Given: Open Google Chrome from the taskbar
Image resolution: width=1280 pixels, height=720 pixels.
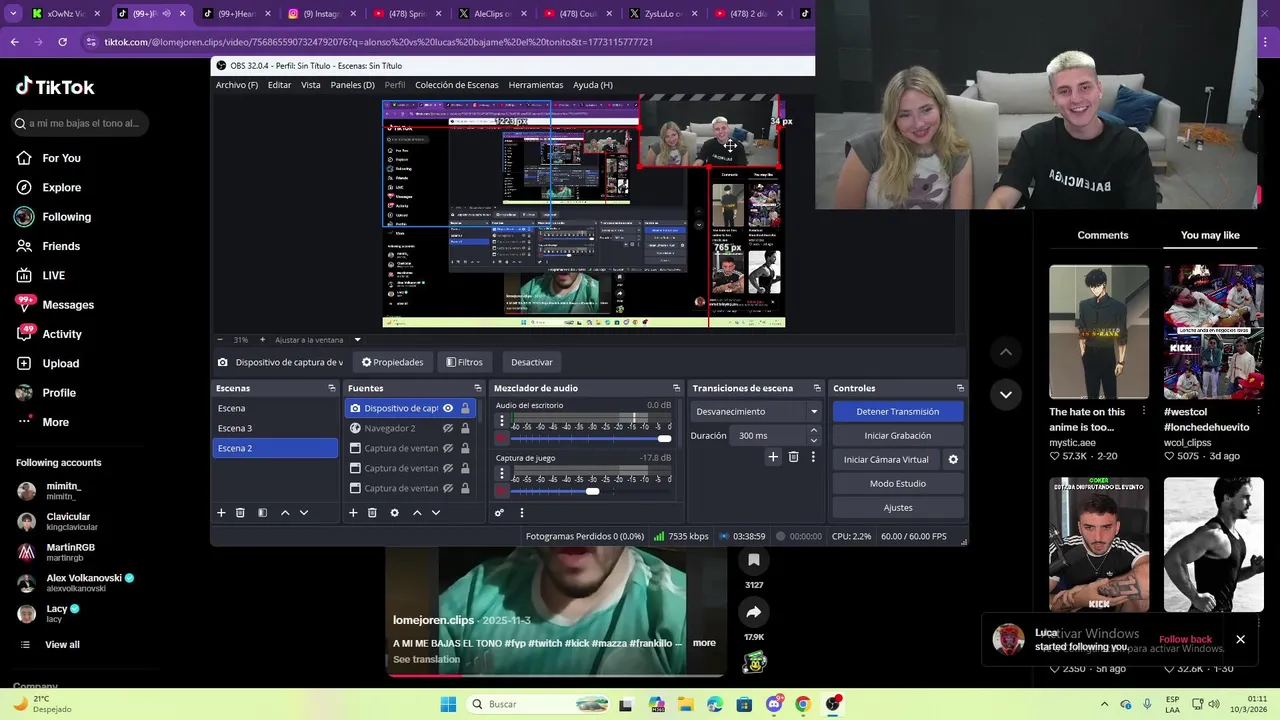Looking at the screenshot, I should [x=802, y=704].
